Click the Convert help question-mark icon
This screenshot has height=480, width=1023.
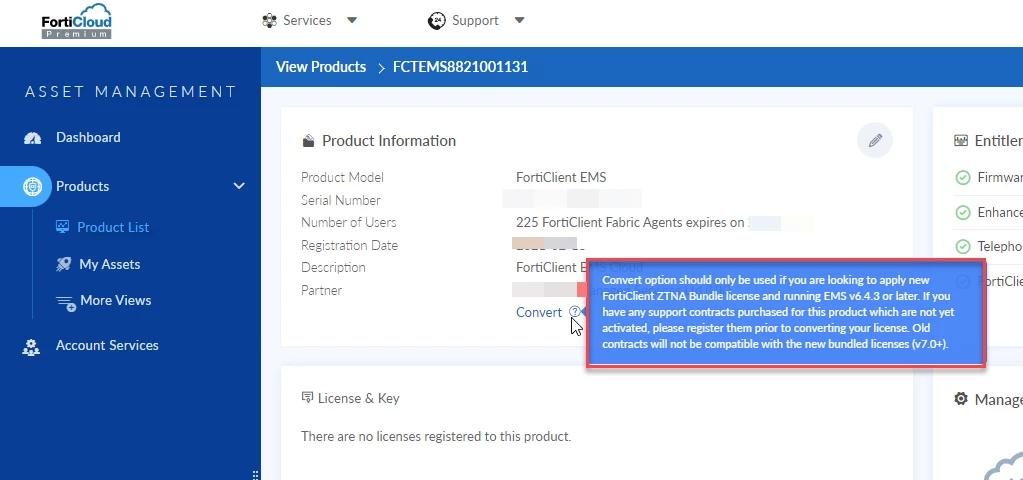(x=574, y=312)
